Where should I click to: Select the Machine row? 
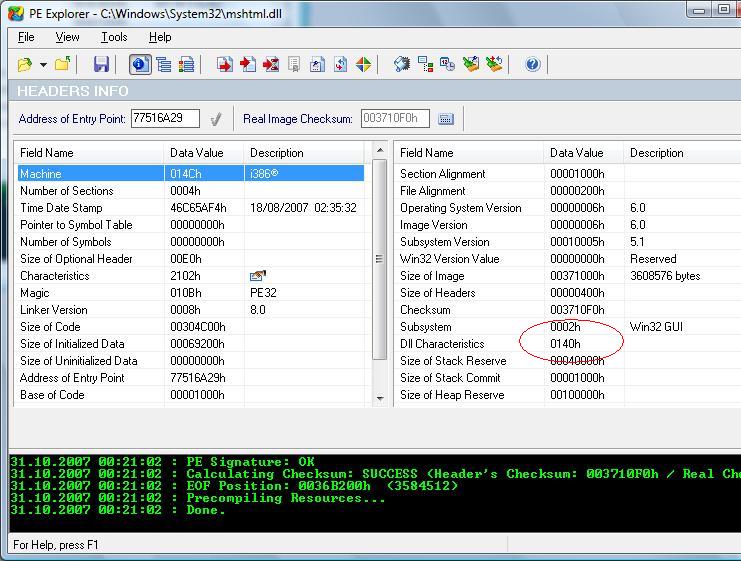tap(190, 173)
